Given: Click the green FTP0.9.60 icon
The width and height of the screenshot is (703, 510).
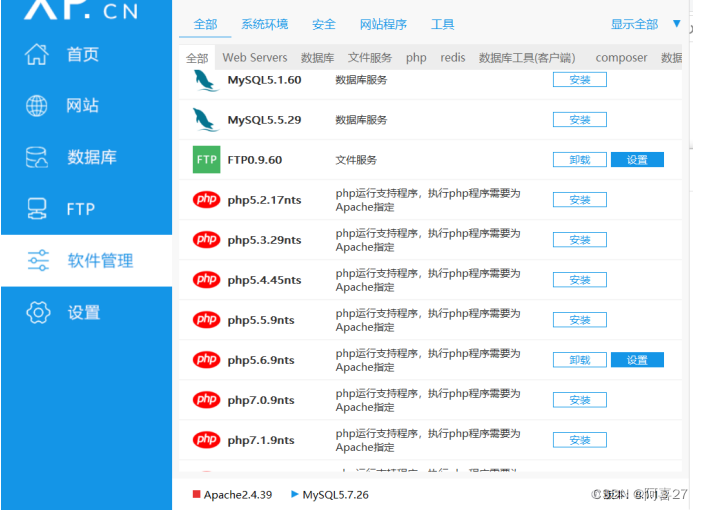Looking at the screenshot, I should pyautogui.click(x=206, y=160).
